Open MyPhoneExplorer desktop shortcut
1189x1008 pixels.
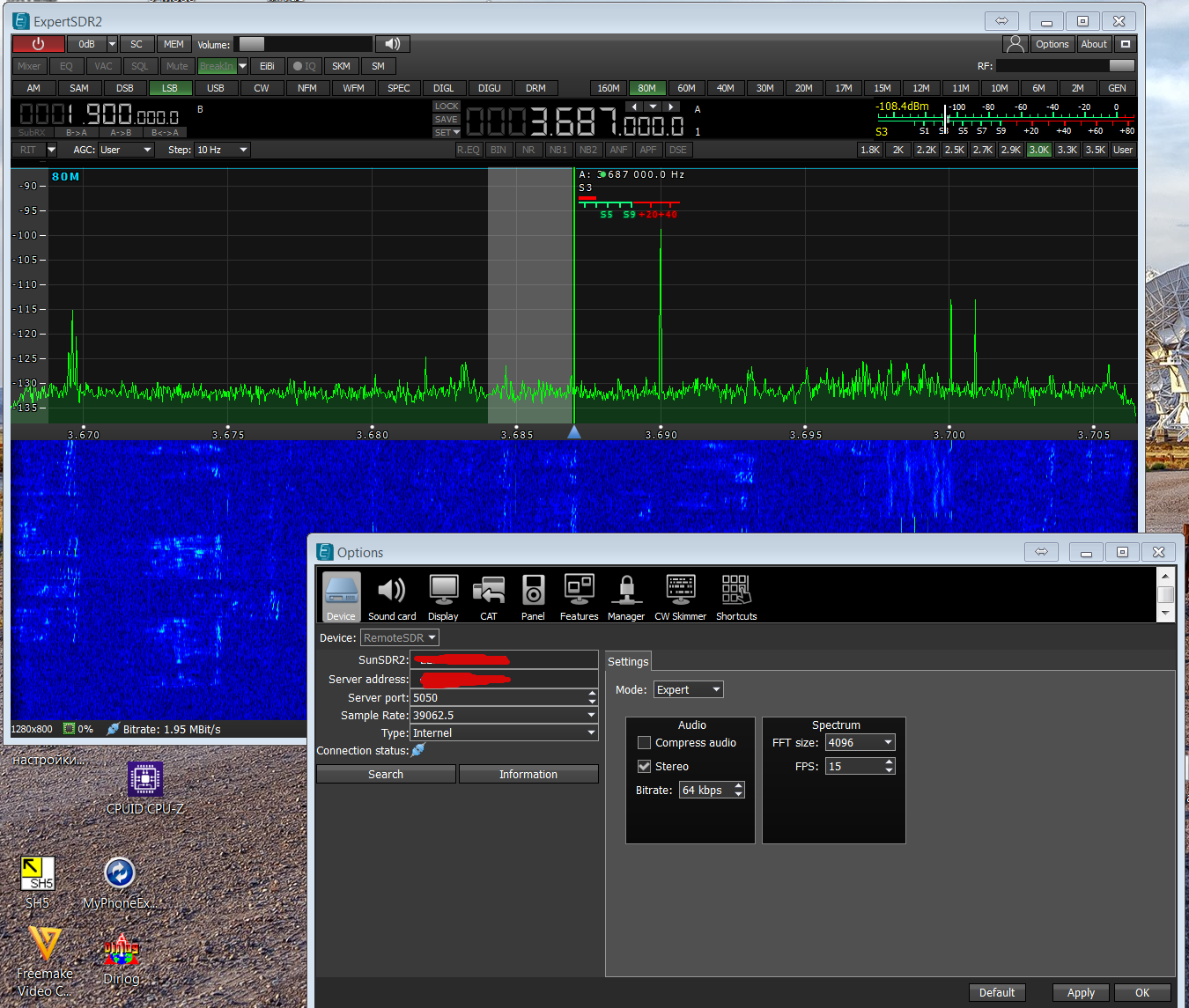[120, 883]
